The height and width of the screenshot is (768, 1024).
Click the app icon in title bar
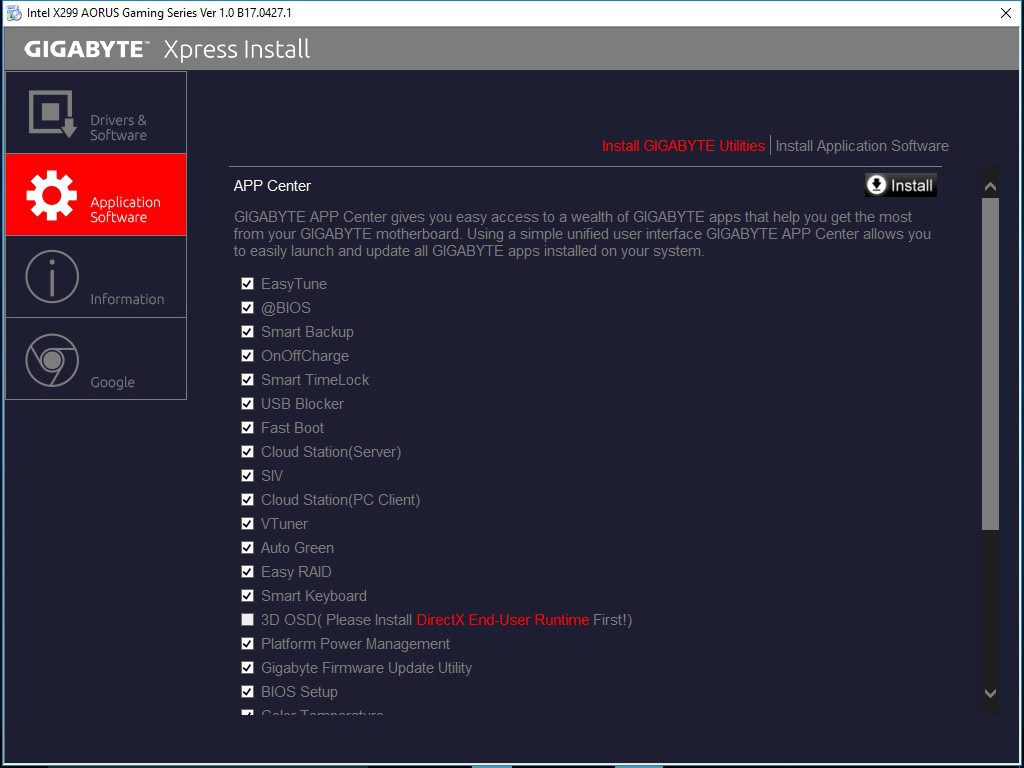[x=14, y=13]
